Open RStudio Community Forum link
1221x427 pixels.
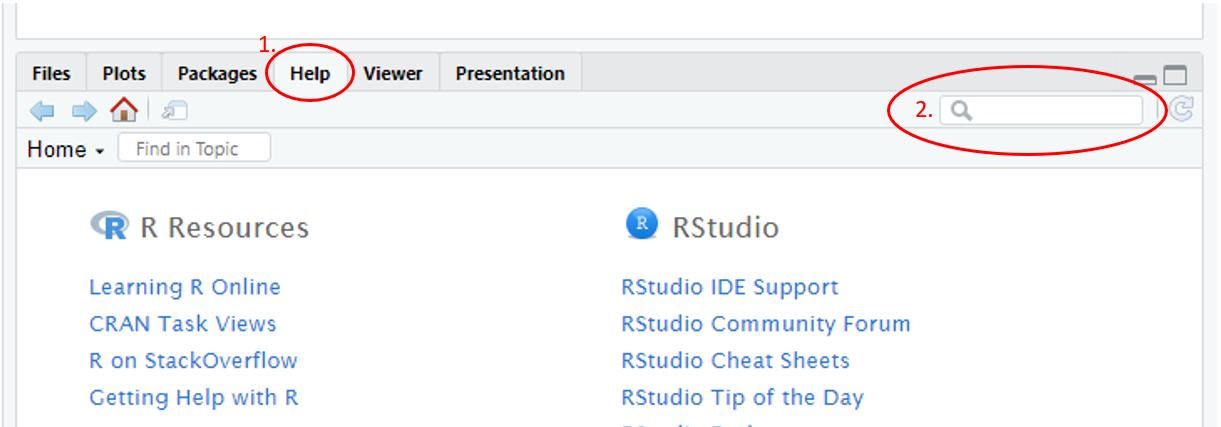[x=766, y=324]
